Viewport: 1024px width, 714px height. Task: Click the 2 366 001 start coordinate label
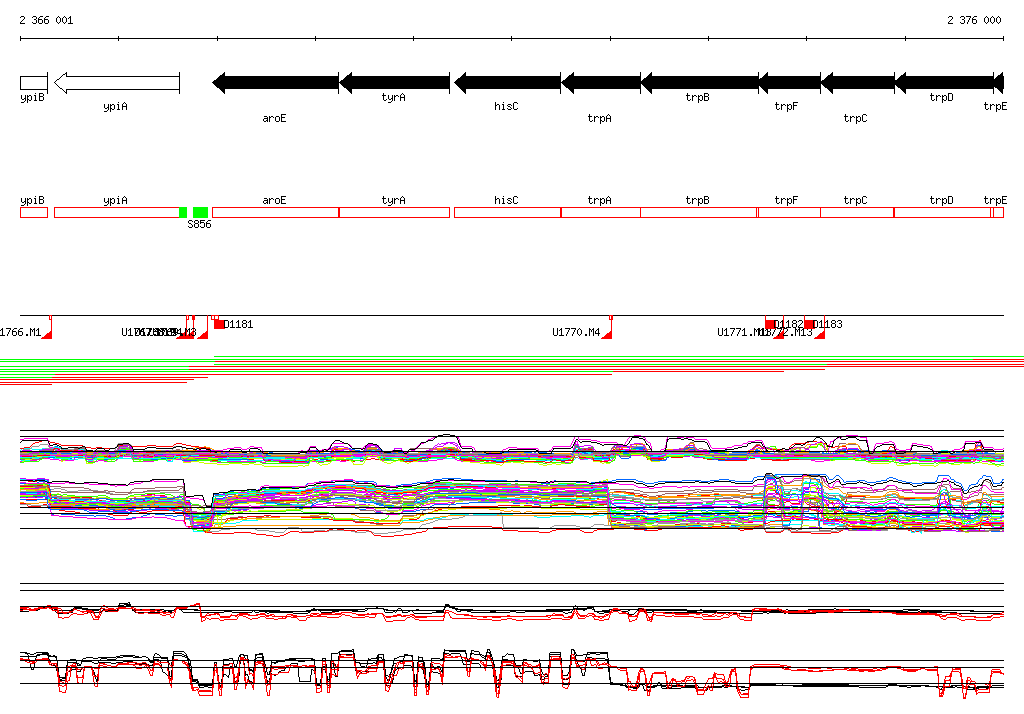[x=46, y=20]
